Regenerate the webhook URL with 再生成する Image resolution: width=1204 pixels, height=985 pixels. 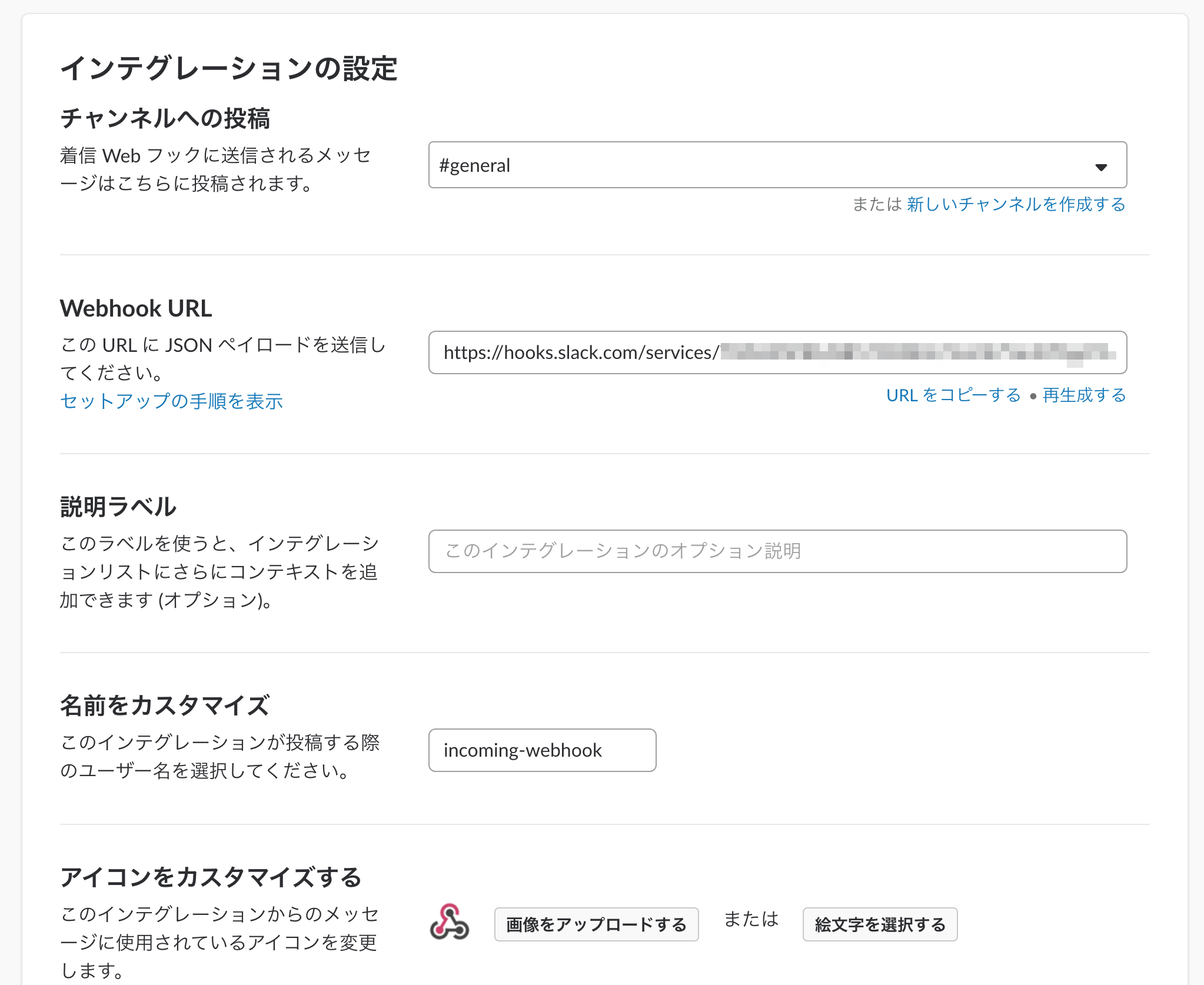click(x=1083, y=395)
